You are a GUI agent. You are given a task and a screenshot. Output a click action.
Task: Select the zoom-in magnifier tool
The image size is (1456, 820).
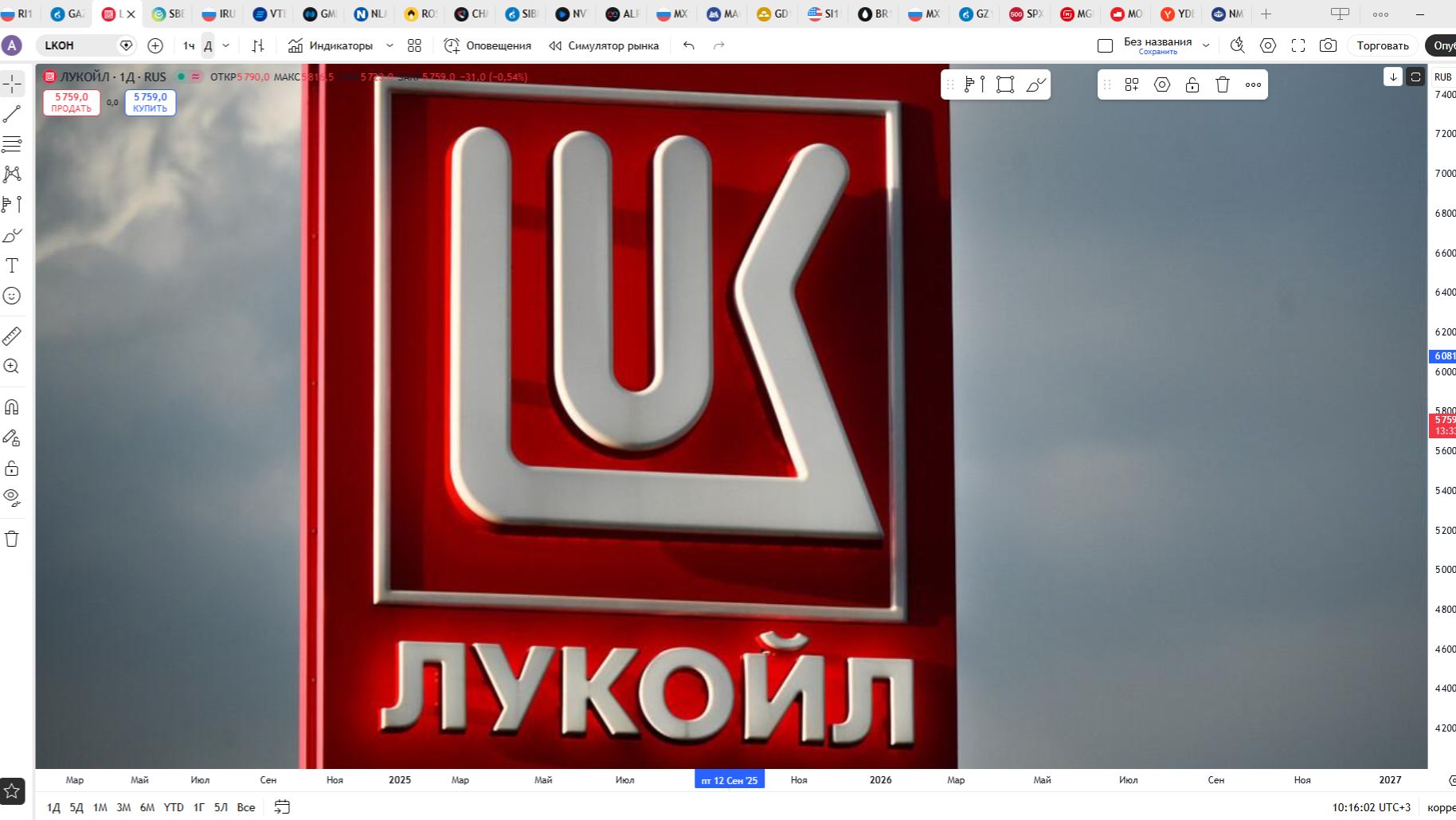tap(11, 367)
